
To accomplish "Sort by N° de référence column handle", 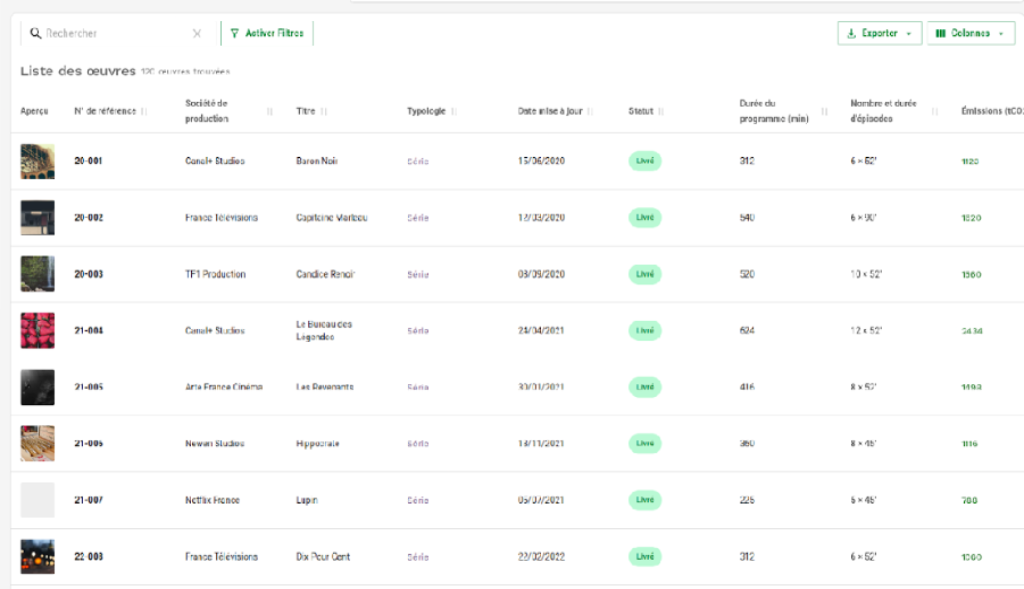I will click(144, 111).
